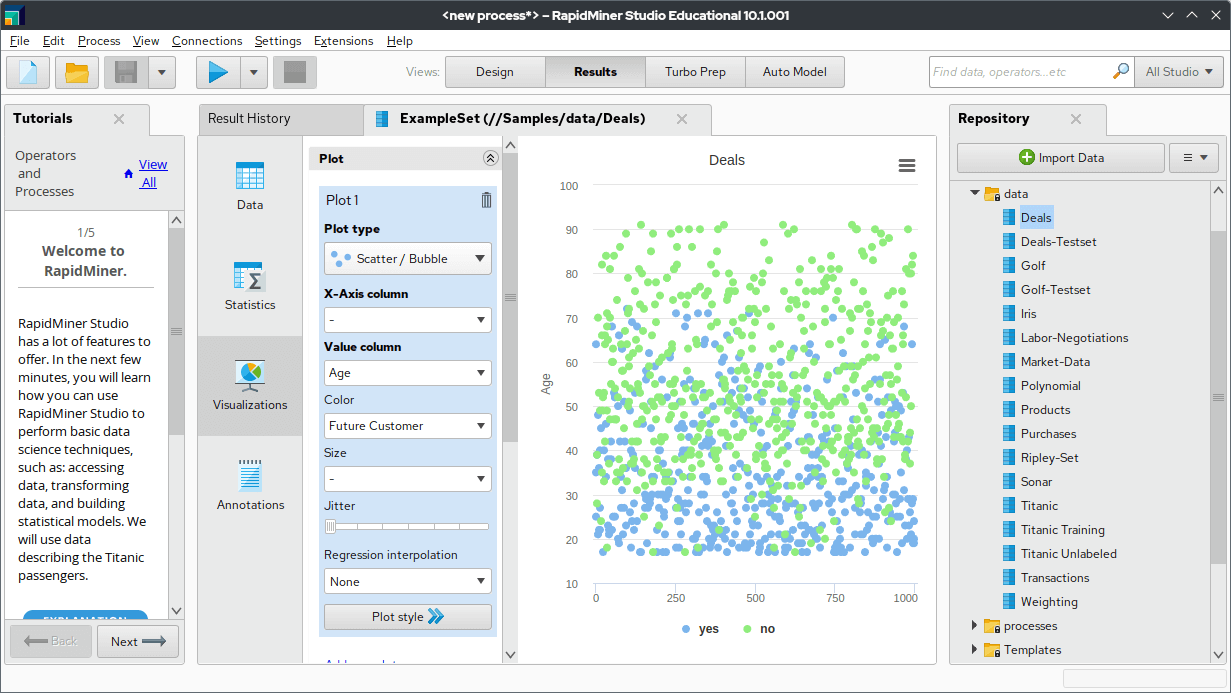Delete Plot 1 with the trash icon
The width and height of the screenshot is (1231, 693).
point(486,200)
